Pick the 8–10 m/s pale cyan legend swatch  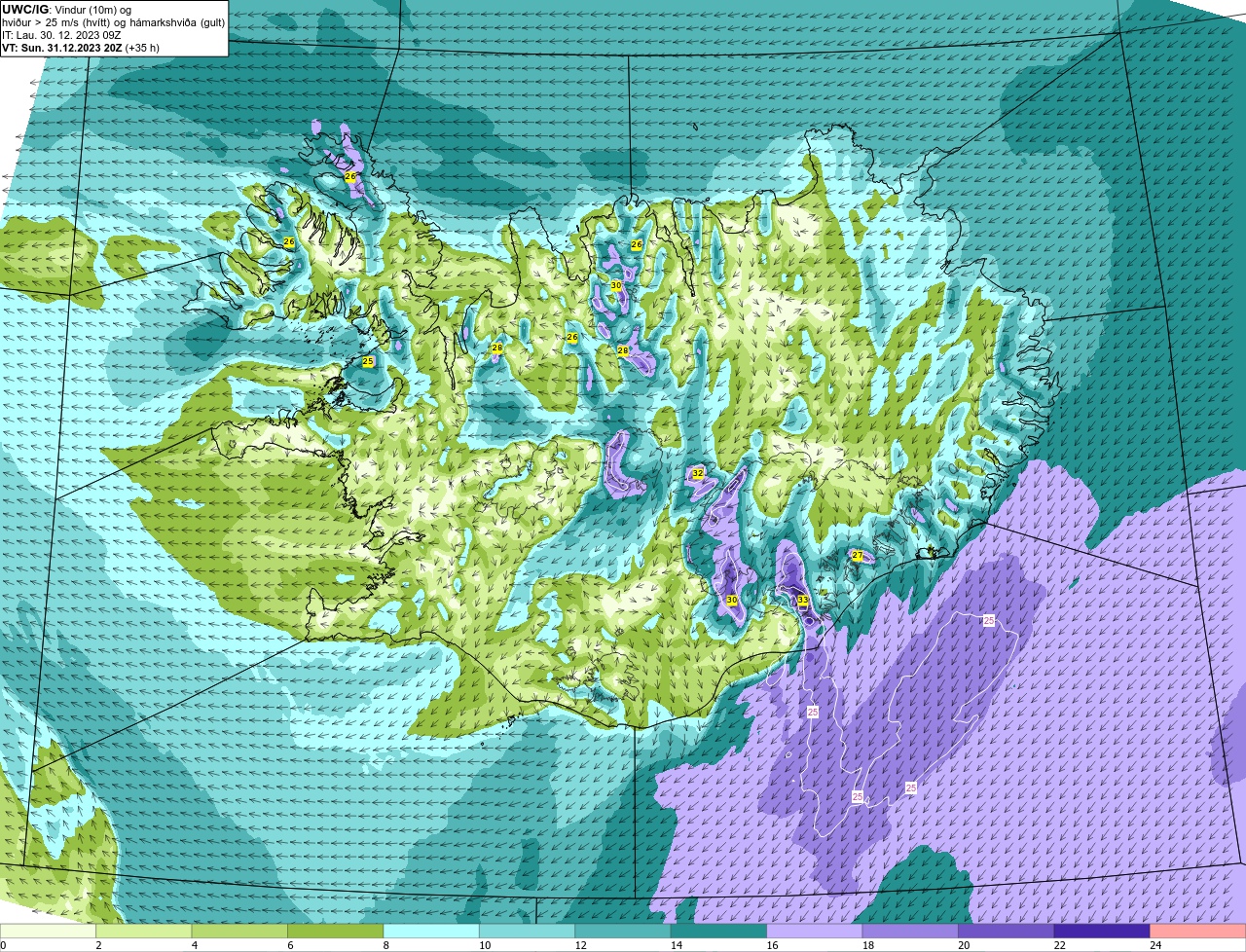[431, 931]
